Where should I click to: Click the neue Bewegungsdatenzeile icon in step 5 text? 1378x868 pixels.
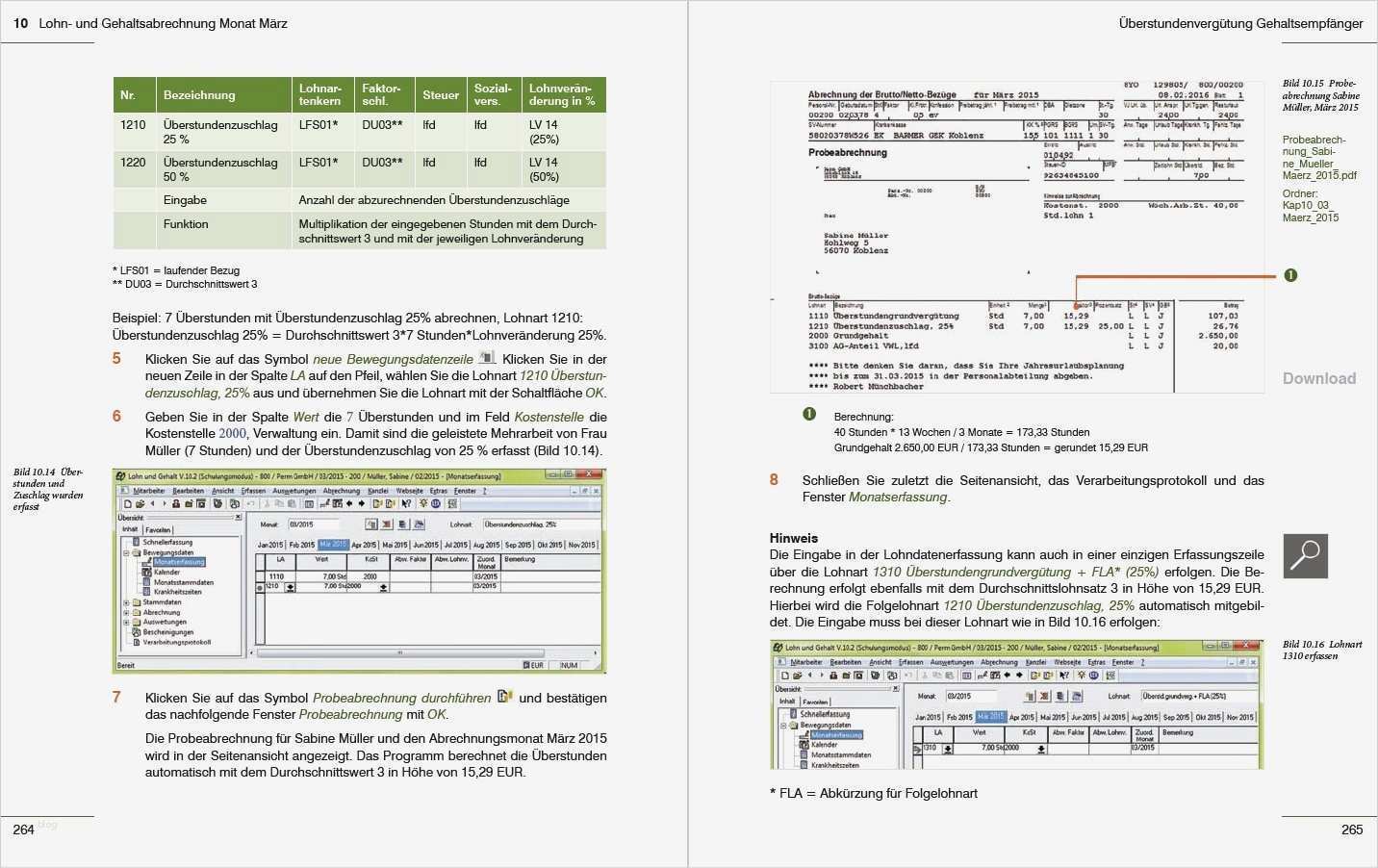coord(487,358)
